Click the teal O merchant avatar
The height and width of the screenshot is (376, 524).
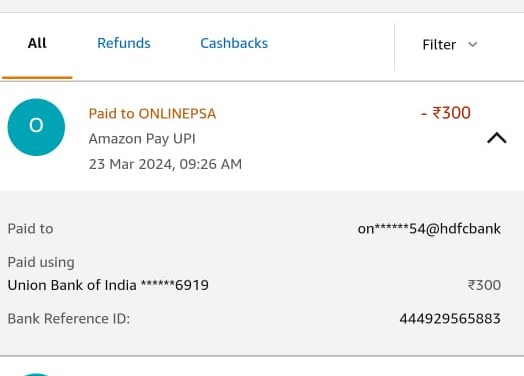coord(36,127)
